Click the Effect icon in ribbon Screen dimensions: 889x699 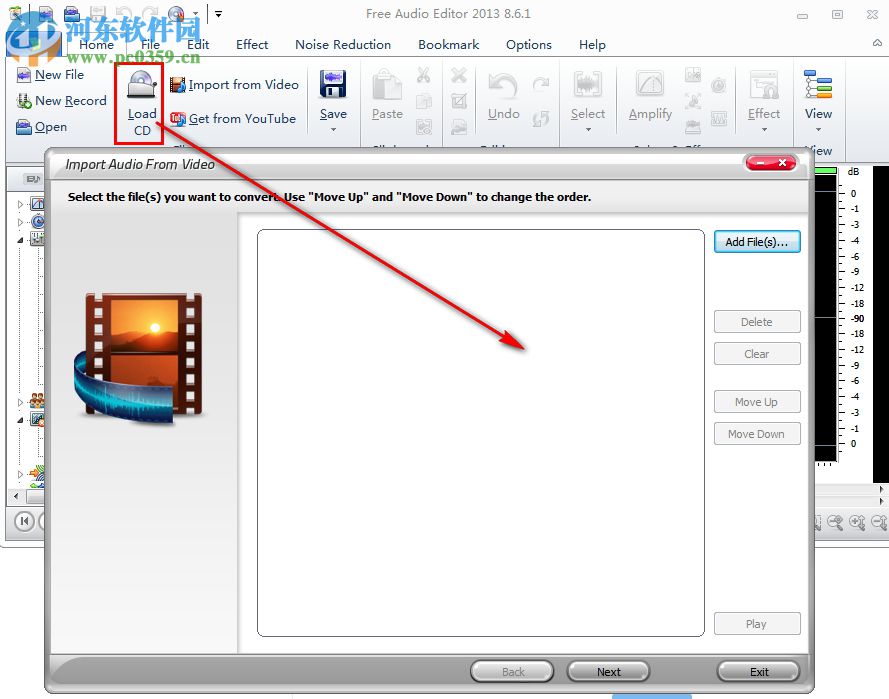(x=764, y=85)
